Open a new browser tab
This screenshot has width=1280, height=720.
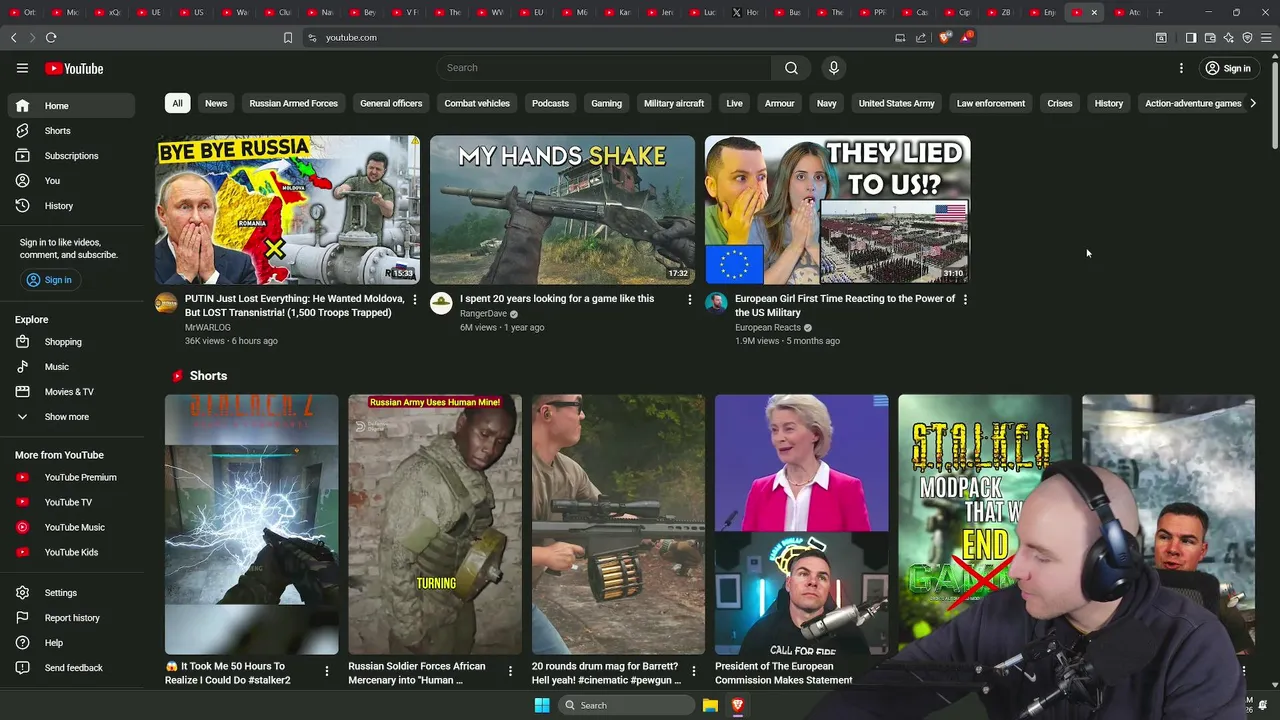point(1159,12)
